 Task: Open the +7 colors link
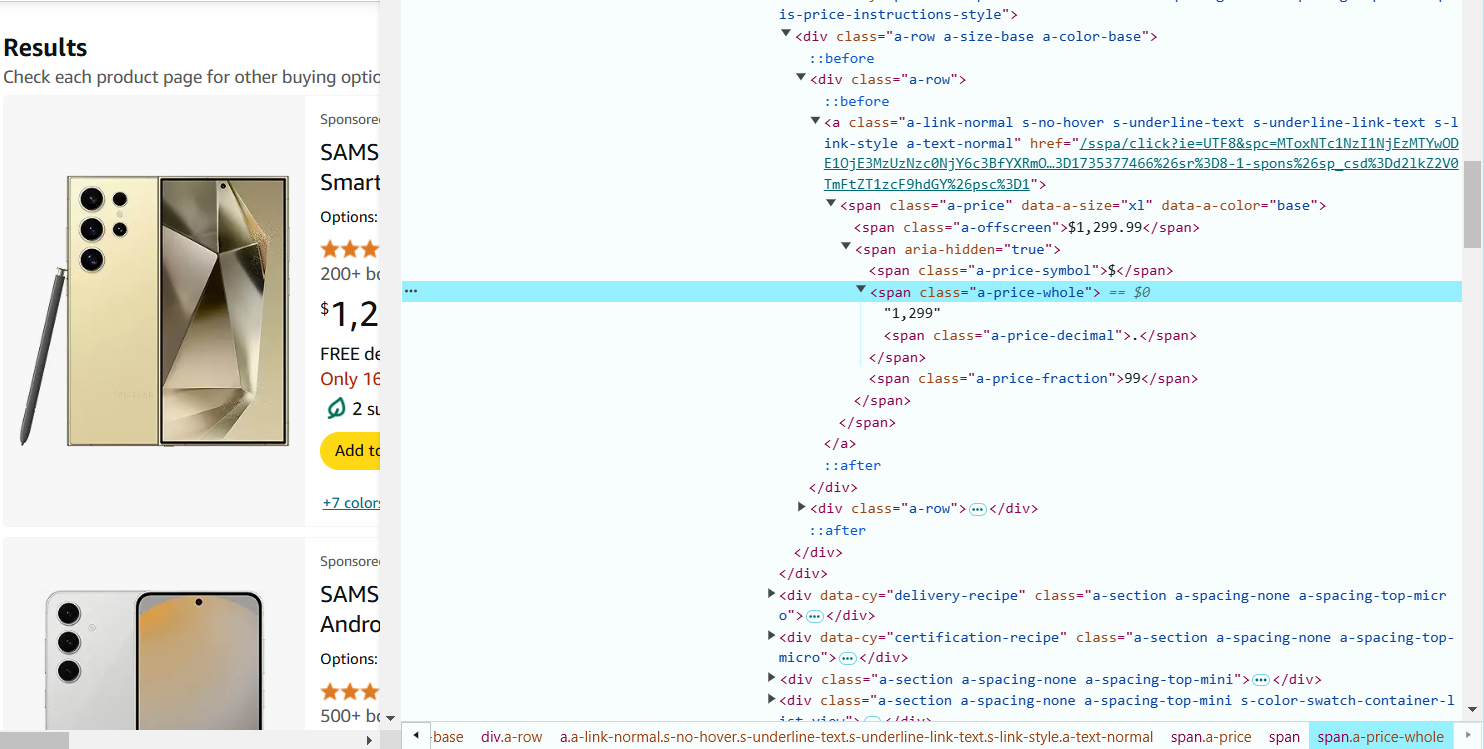351,503
